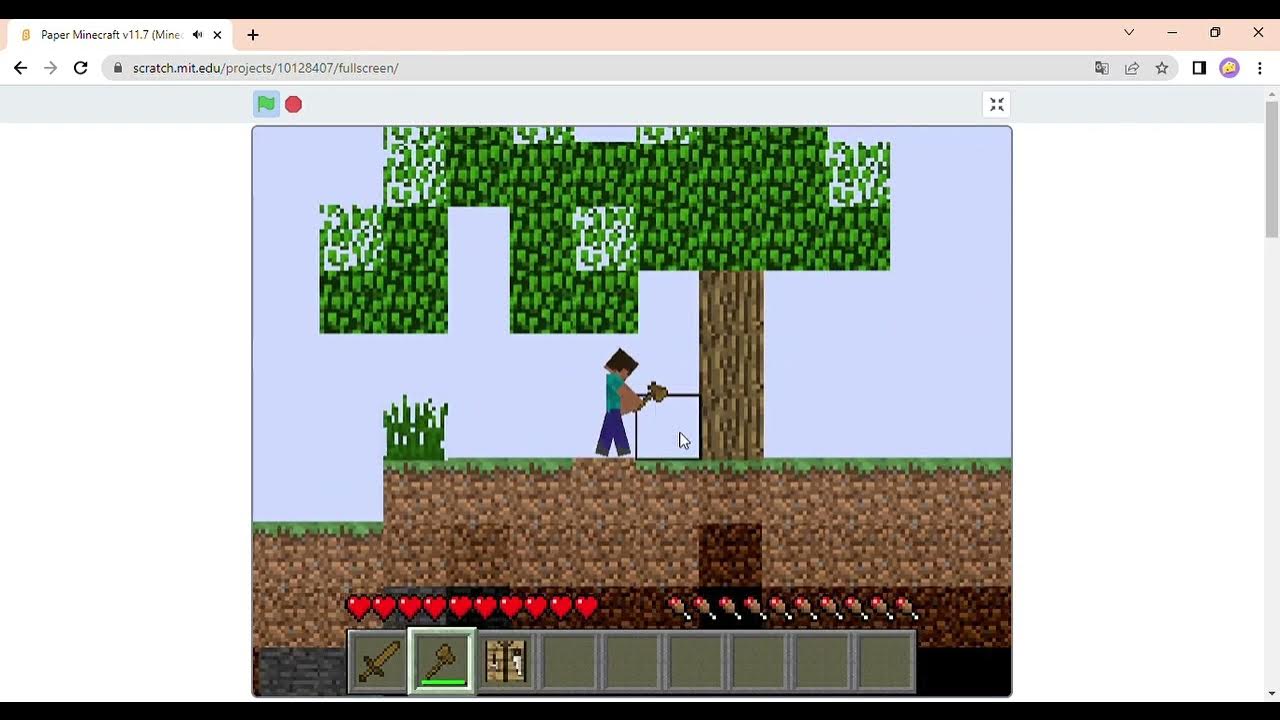Click the red stop button
Image resolution: width=1280 pixels, height=720 pixels.
point(293,104)
